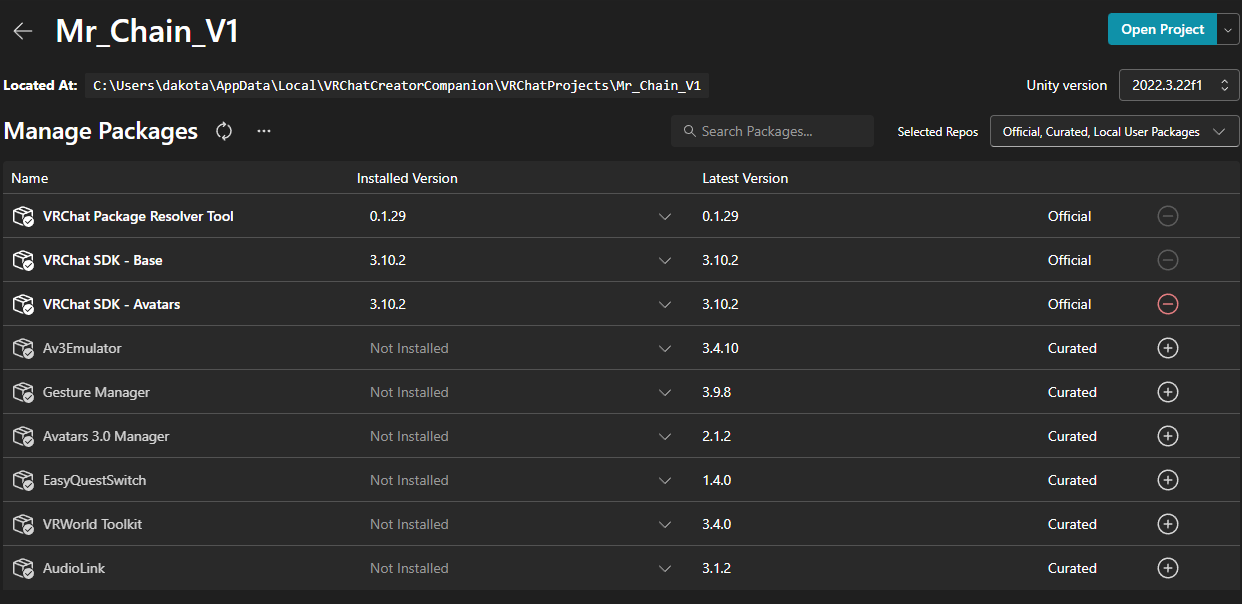The width and height of the screenshot is (1242, 604).
Task: Open the Selected Repos dropdown
Action: point(1114,132)
